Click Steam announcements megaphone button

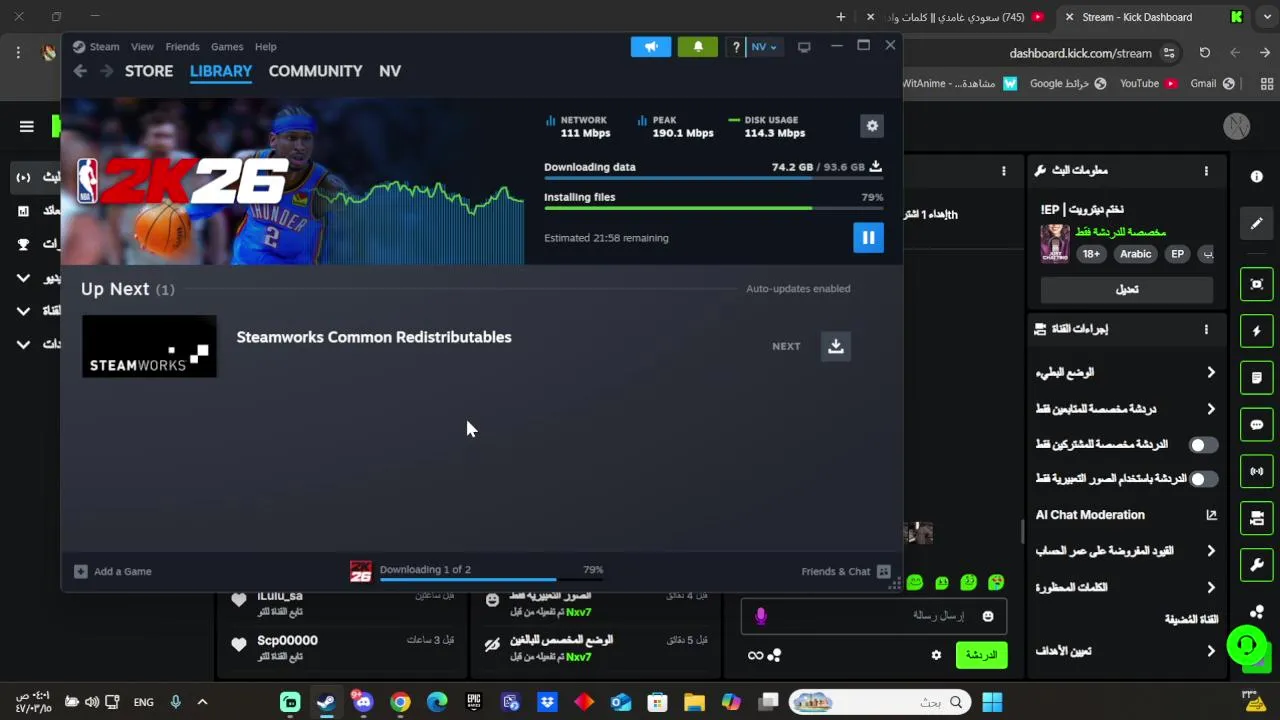651,47
